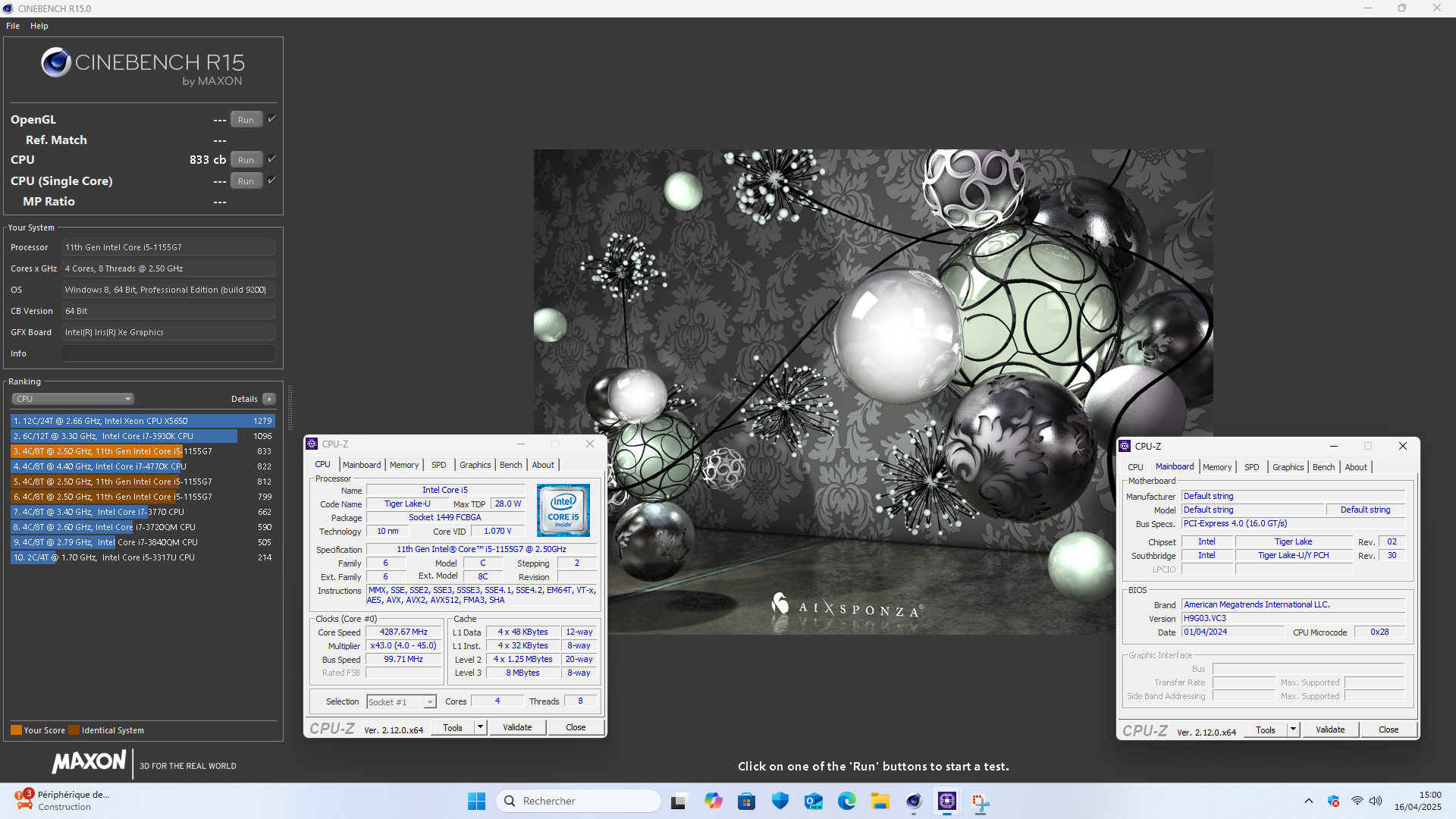Open About tab in right CPU-Z
The width and height of the screenshot is (1456, 819).
click(1356, 467)
